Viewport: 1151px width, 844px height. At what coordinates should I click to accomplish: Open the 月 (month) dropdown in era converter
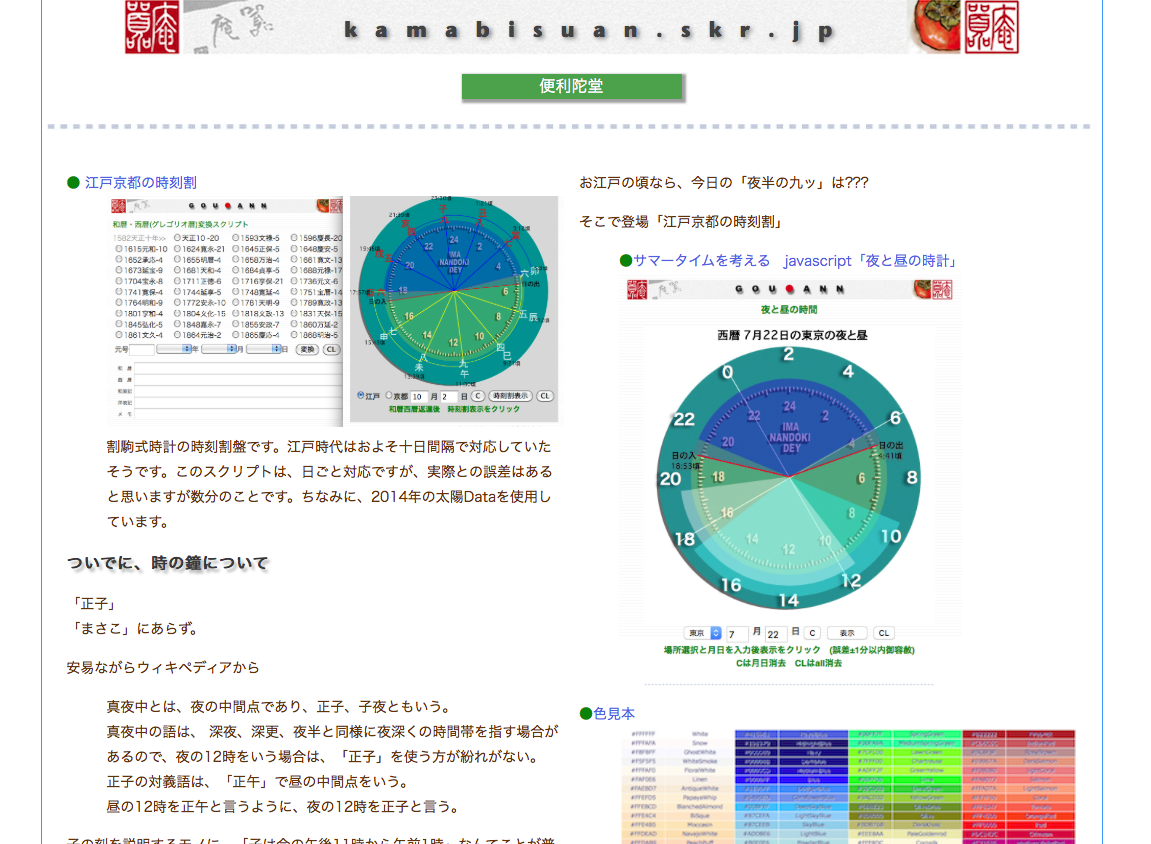point(219,349)
